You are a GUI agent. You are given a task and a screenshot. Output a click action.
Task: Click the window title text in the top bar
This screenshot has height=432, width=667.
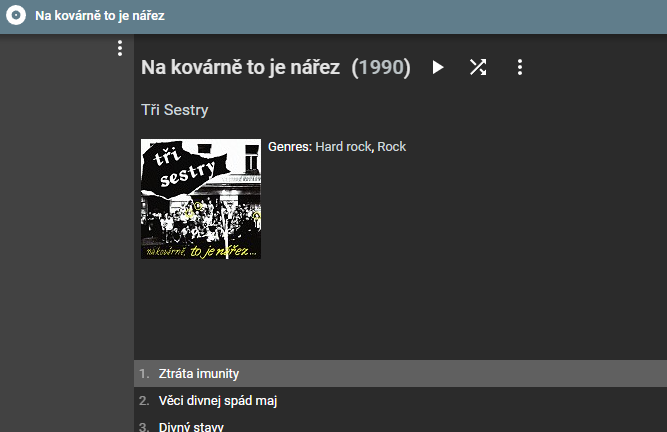(100, 17)
